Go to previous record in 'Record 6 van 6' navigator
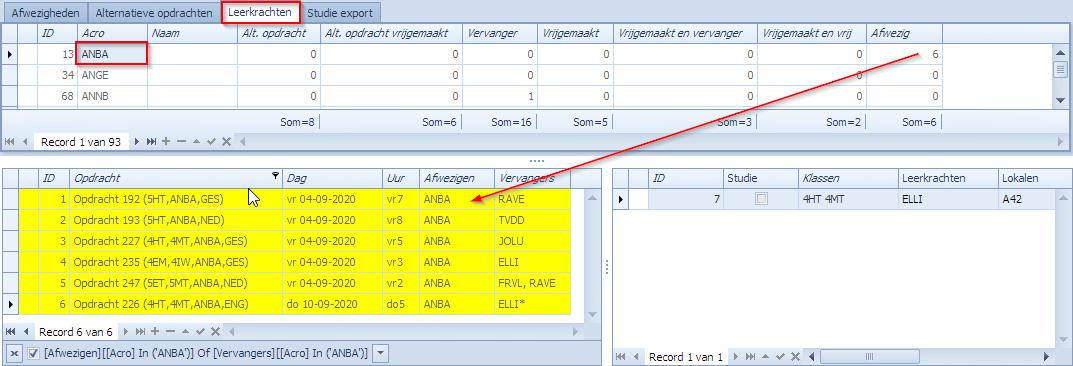This screenshot has height=366, width=1073. coord(25,332)
